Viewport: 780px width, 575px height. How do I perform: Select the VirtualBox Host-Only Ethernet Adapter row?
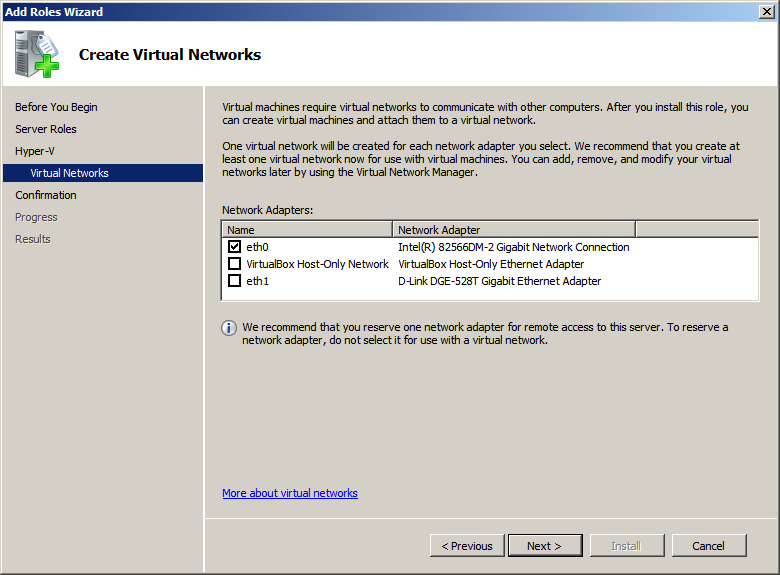pyautogui.click(x=491, y=264)
